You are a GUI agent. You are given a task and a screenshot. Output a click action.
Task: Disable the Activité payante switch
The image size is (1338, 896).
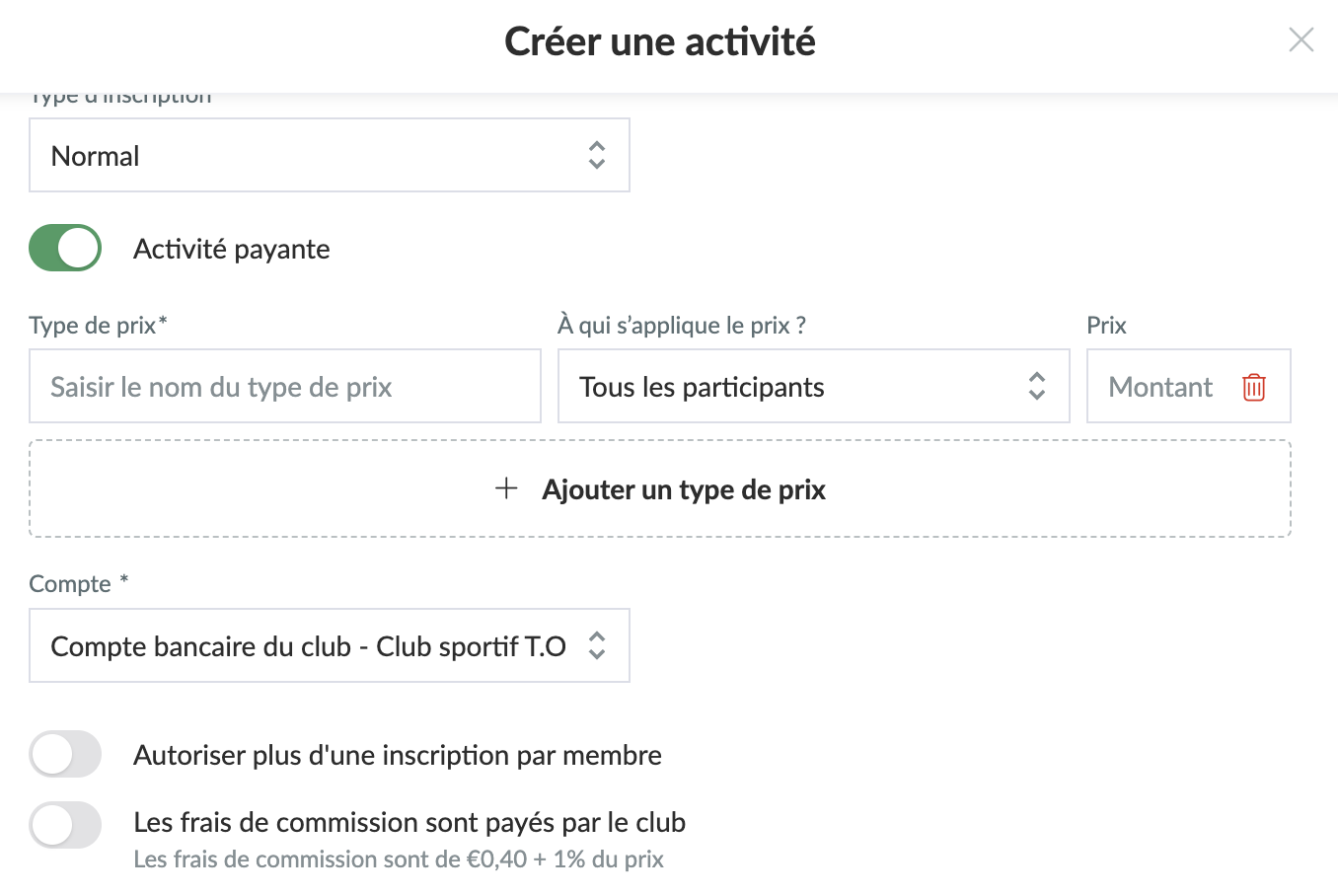click(65, 249)
